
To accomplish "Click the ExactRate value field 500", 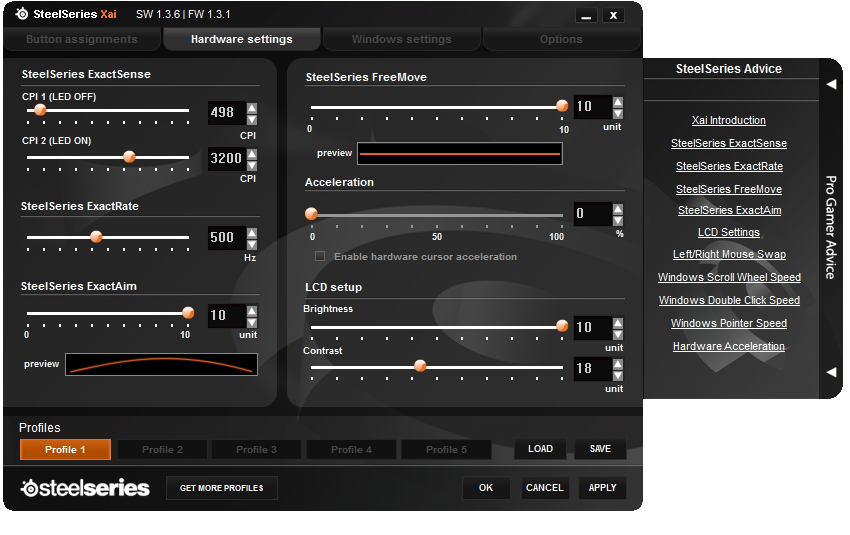I will click(227, 238).
